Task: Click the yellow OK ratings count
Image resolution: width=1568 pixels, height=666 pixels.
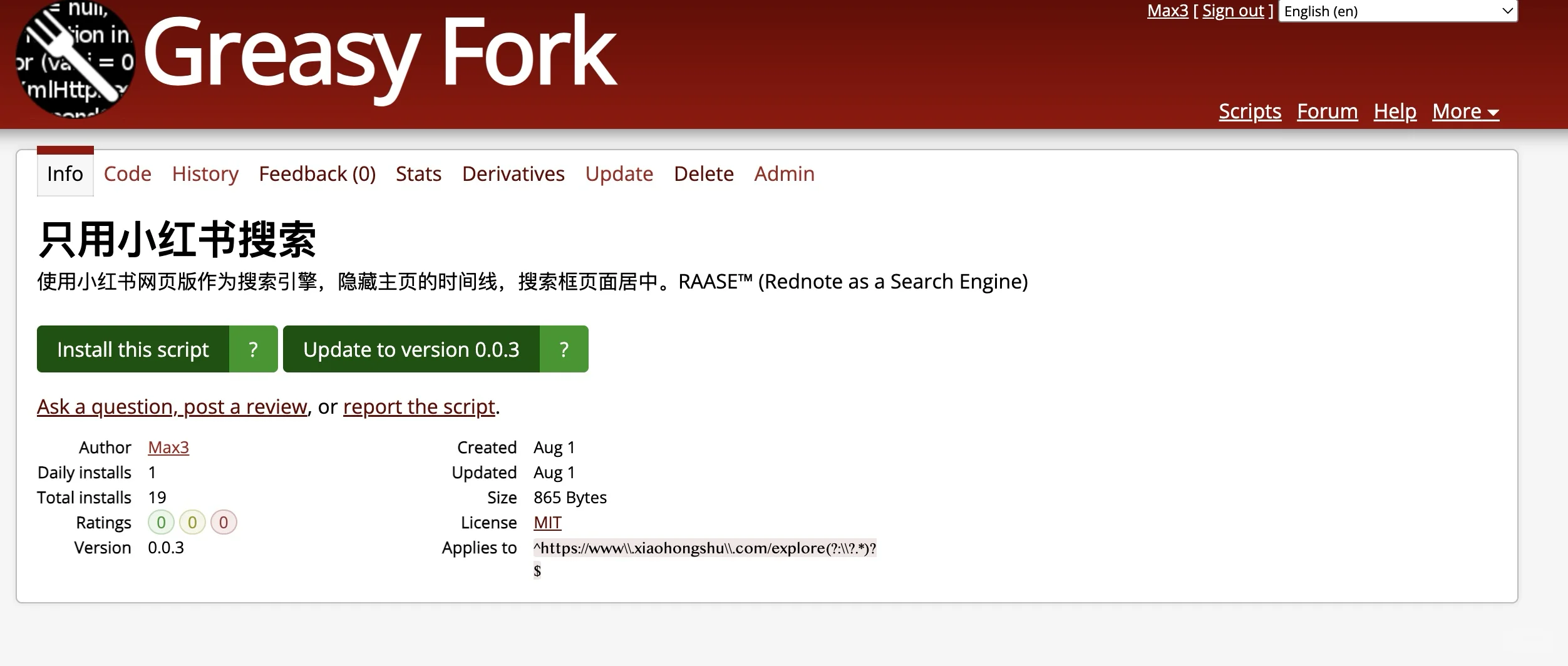Action: point(192,522)
